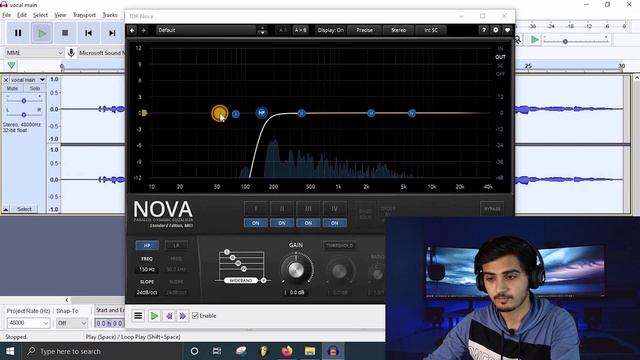
Task: Click preset up/down stepper arrows
Action: pyautogui.click(x=262, y=30)
